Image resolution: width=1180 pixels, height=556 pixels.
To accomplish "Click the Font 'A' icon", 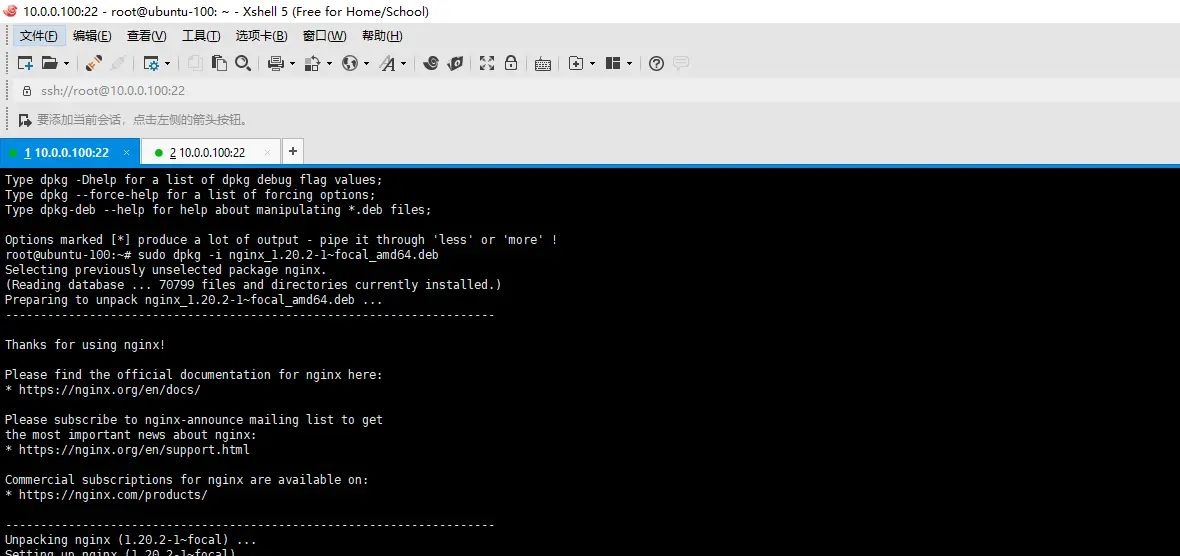I will (388, 63).
